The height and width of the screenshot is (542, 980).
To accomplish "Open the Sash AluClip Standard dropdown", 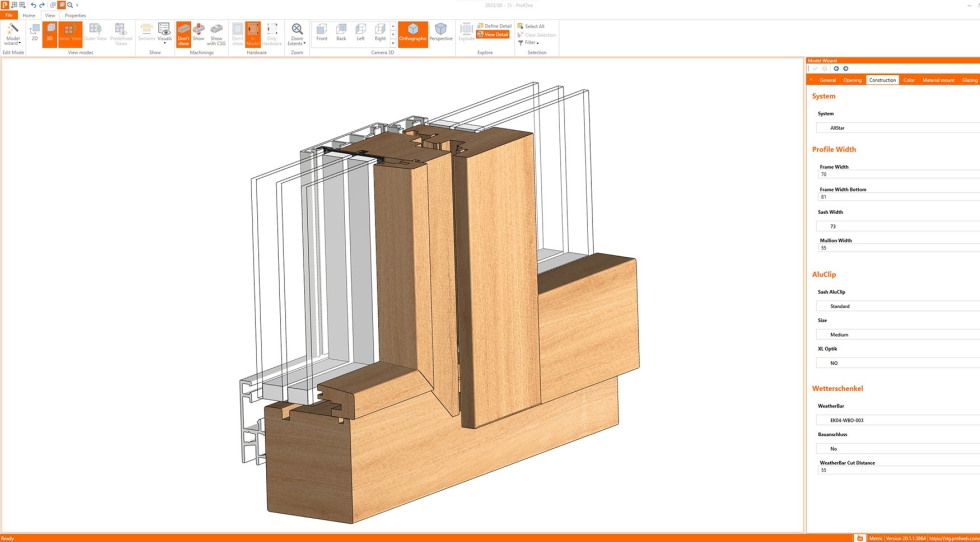I will (897, 306).
